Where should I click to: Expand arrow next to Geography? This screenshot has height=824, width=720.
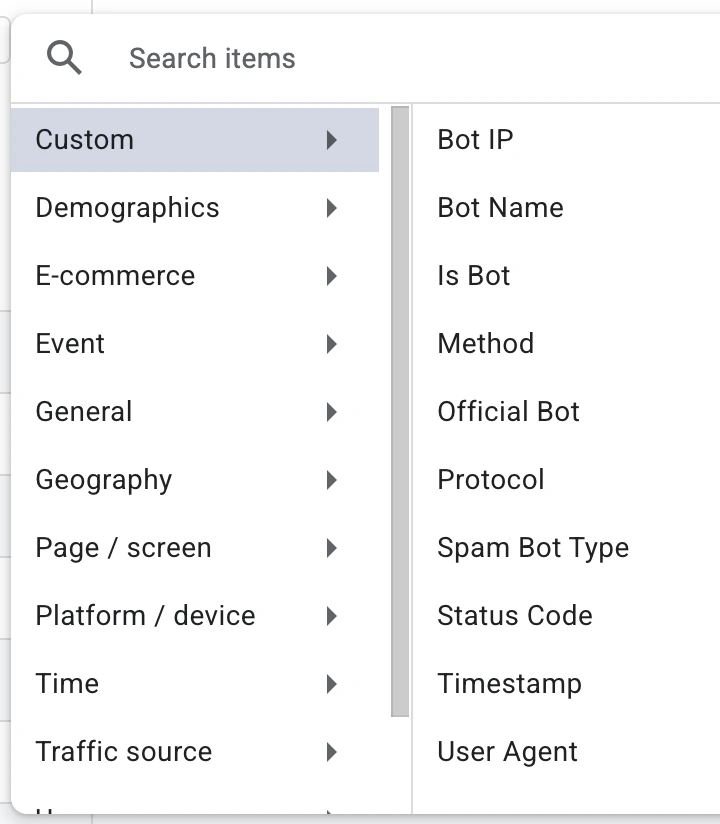point(332,480)
